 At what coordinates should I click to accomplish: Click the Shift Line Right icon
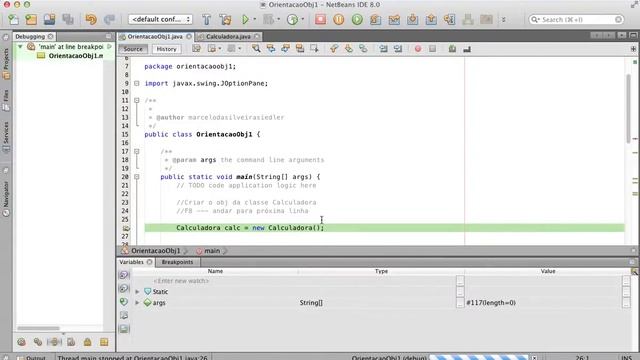pos(398,49)
